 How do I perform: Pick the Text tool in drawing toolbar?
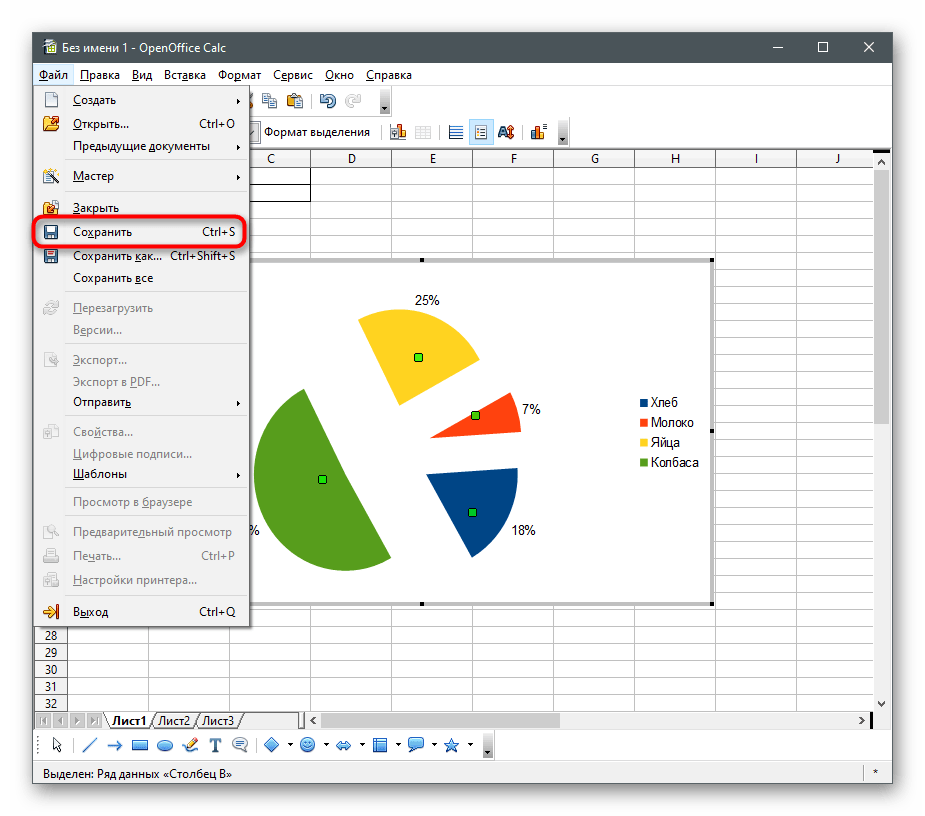point(215,745)
